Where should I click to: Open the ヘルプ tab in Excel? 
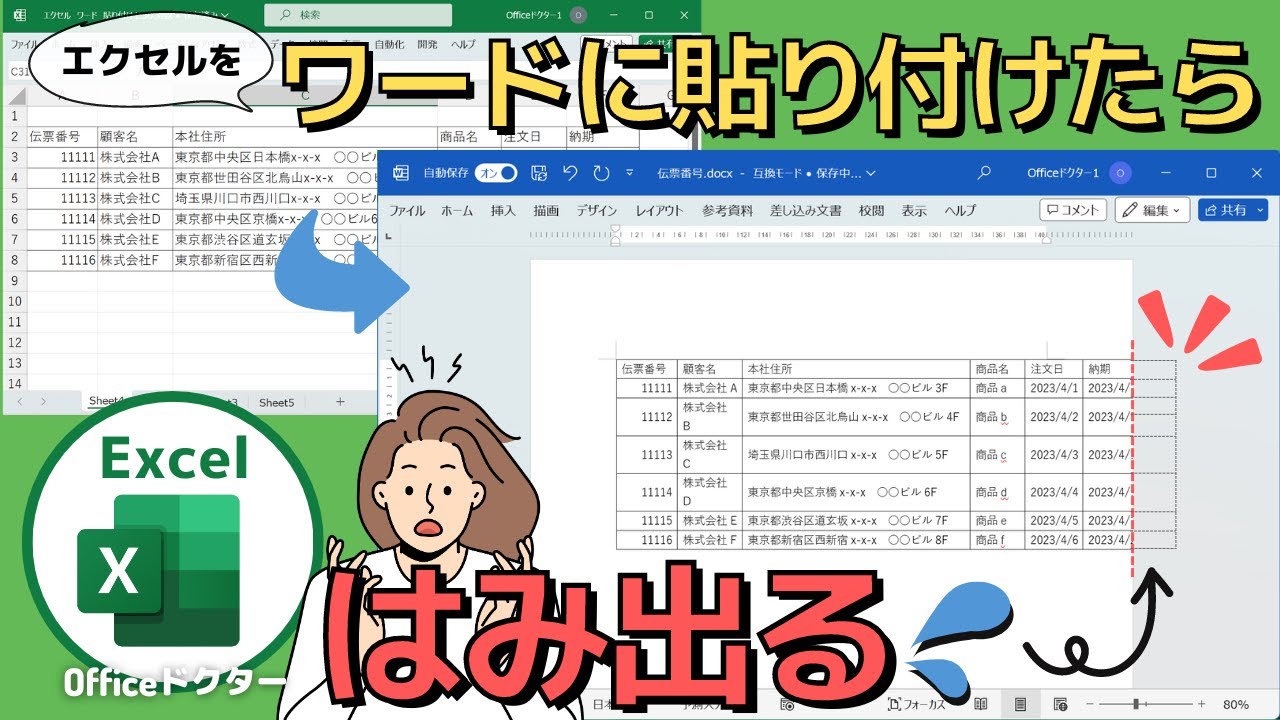click(x=463, y=45)
